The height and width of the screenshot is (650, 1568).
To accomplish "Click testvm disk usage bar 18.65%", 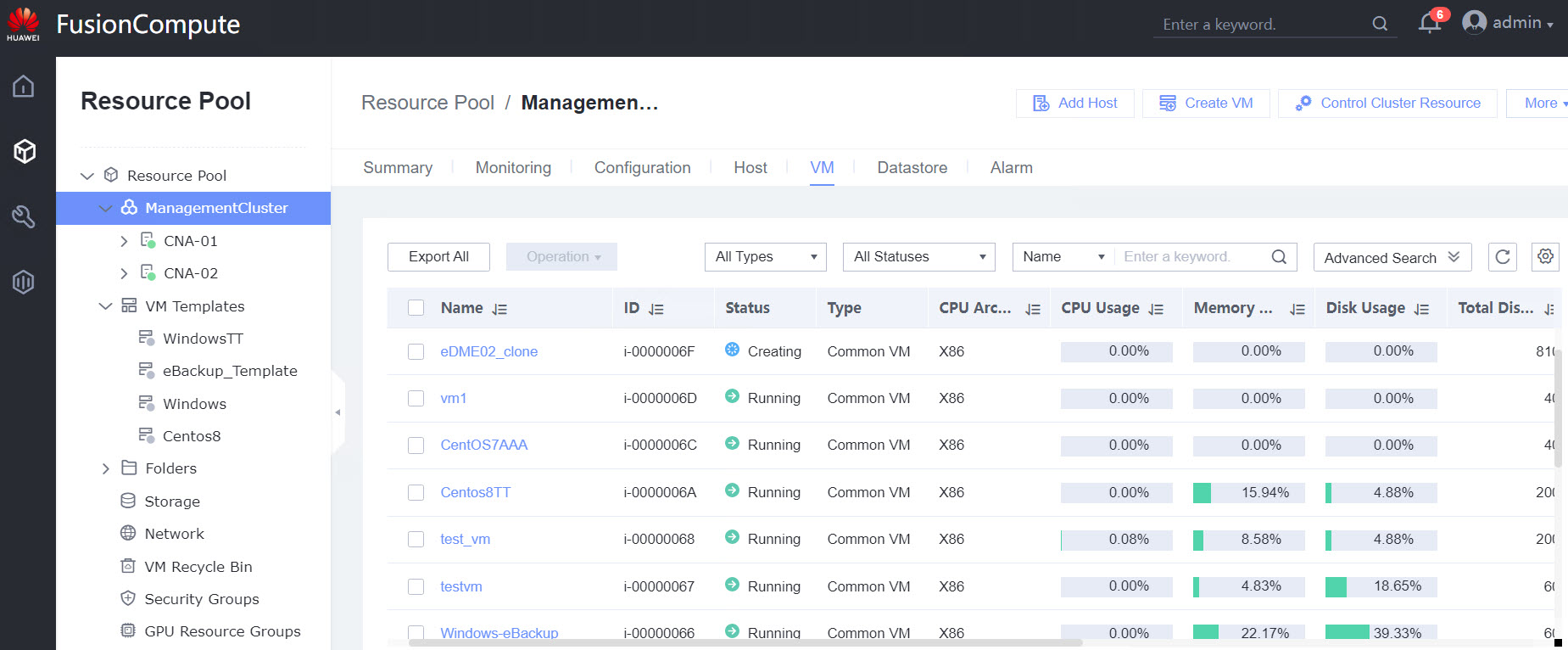I will [1381, 586].
